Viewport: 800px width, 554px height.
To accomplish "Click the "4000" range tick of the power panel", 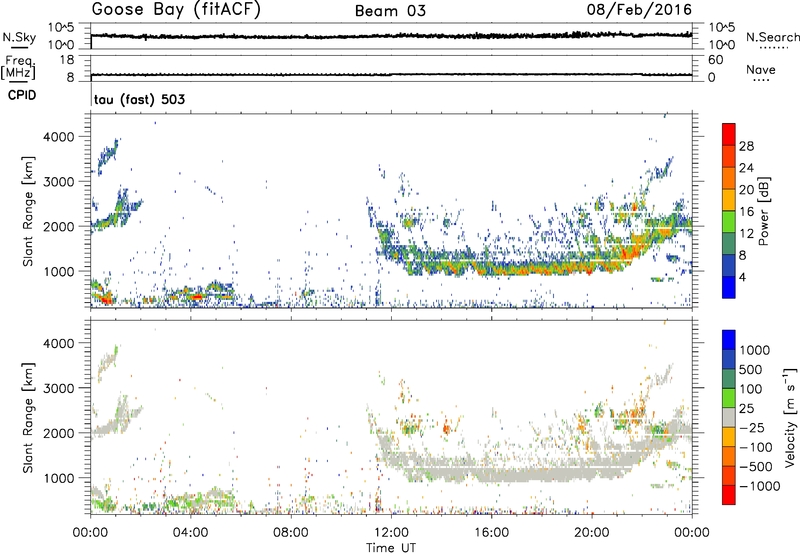I will pos(59,137).
